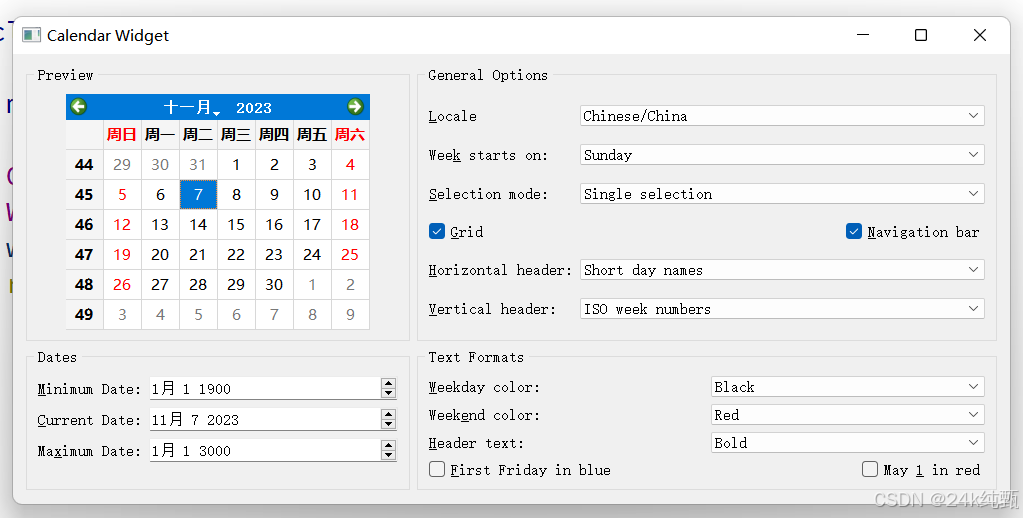Go to next month with green right arrow
Viewport: 1023px width, 518px height.
coord(356,106)
